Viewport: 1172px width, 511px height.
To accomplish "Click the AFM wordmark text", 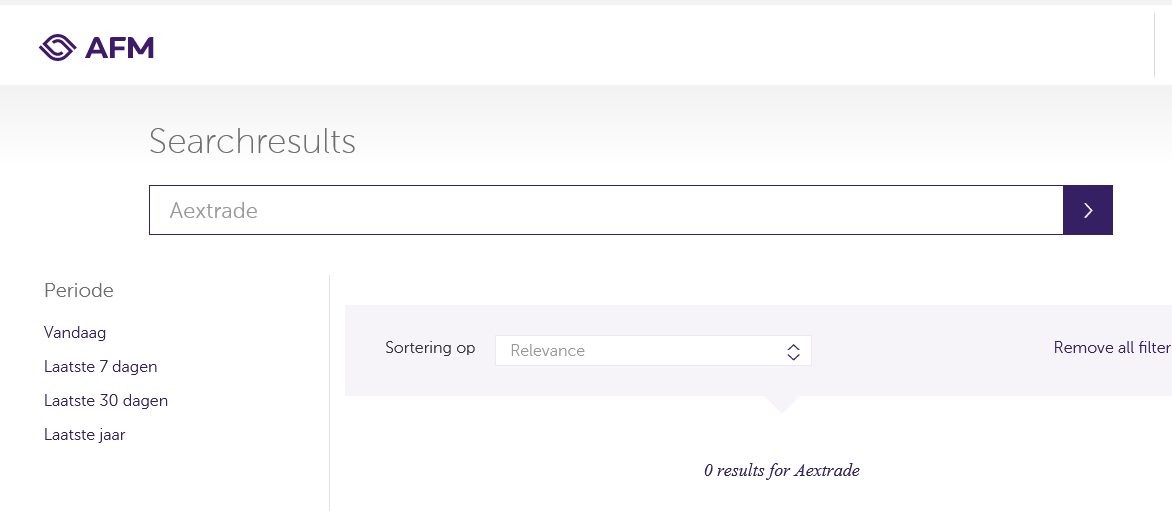I will [120, 48].
